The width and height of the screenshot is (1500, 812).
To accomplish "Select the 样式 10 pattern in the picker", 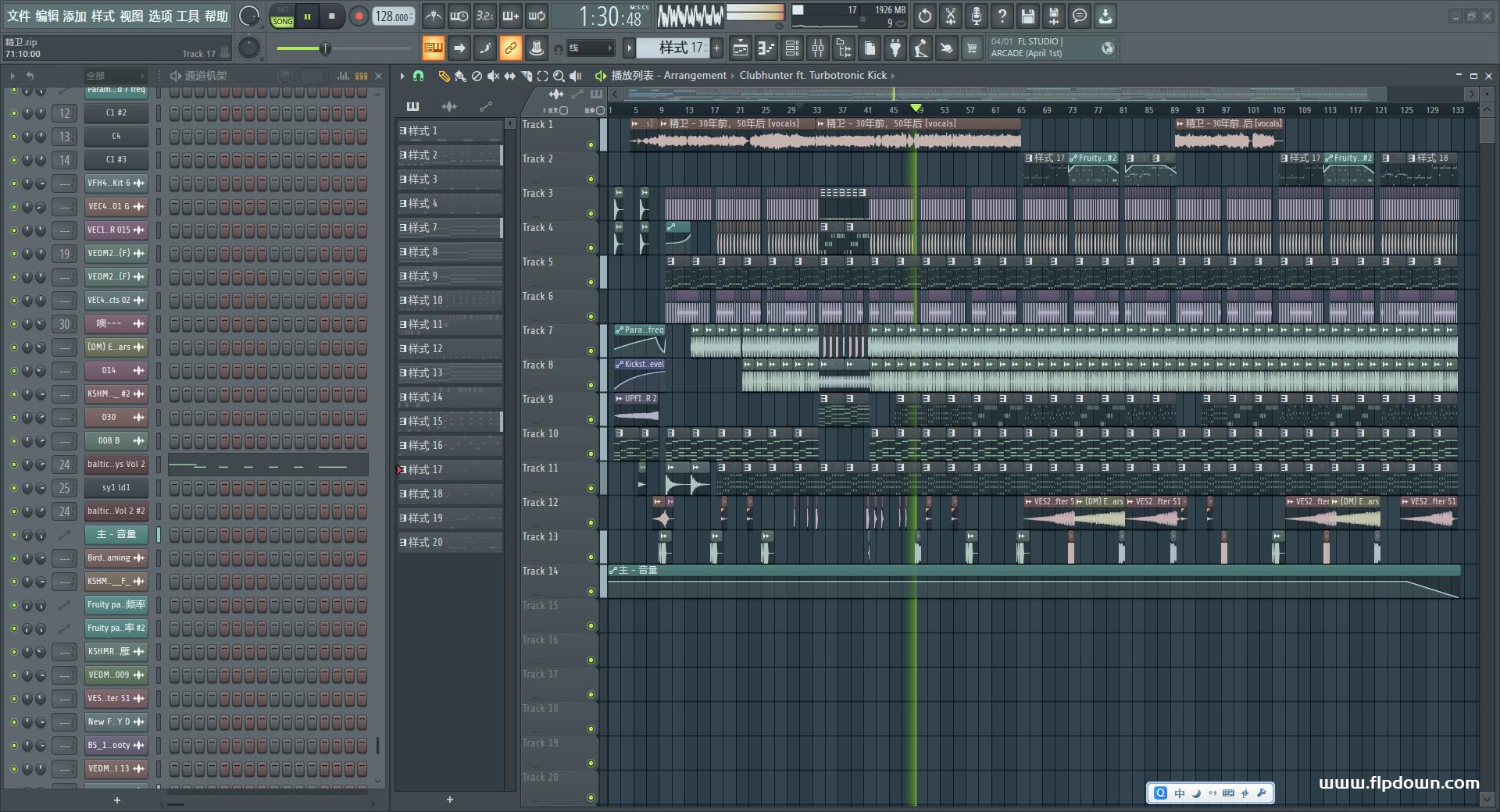I will click(x=450, y=301).
